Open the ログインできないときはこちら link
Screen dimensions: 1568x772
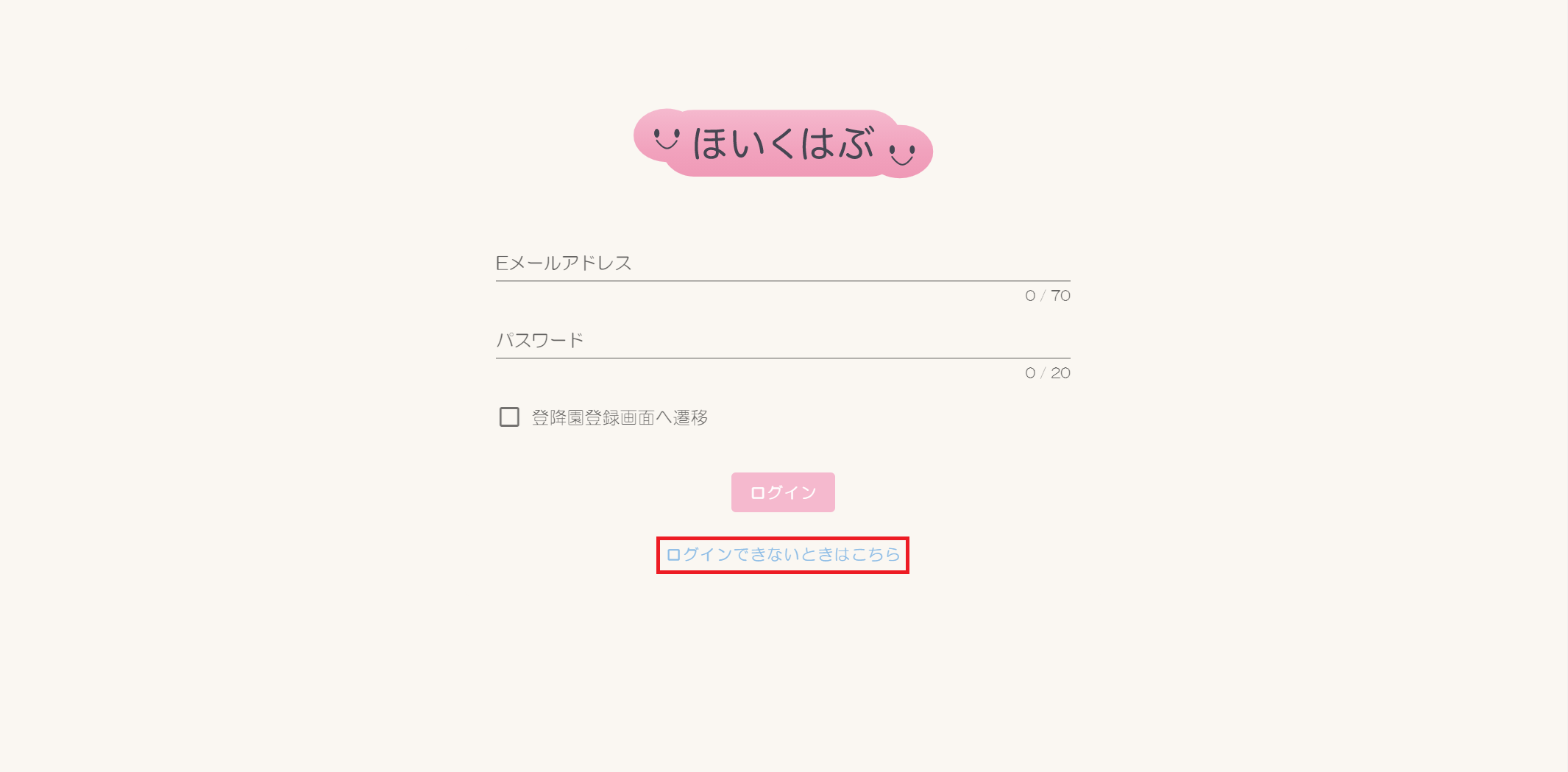point(783,555)
